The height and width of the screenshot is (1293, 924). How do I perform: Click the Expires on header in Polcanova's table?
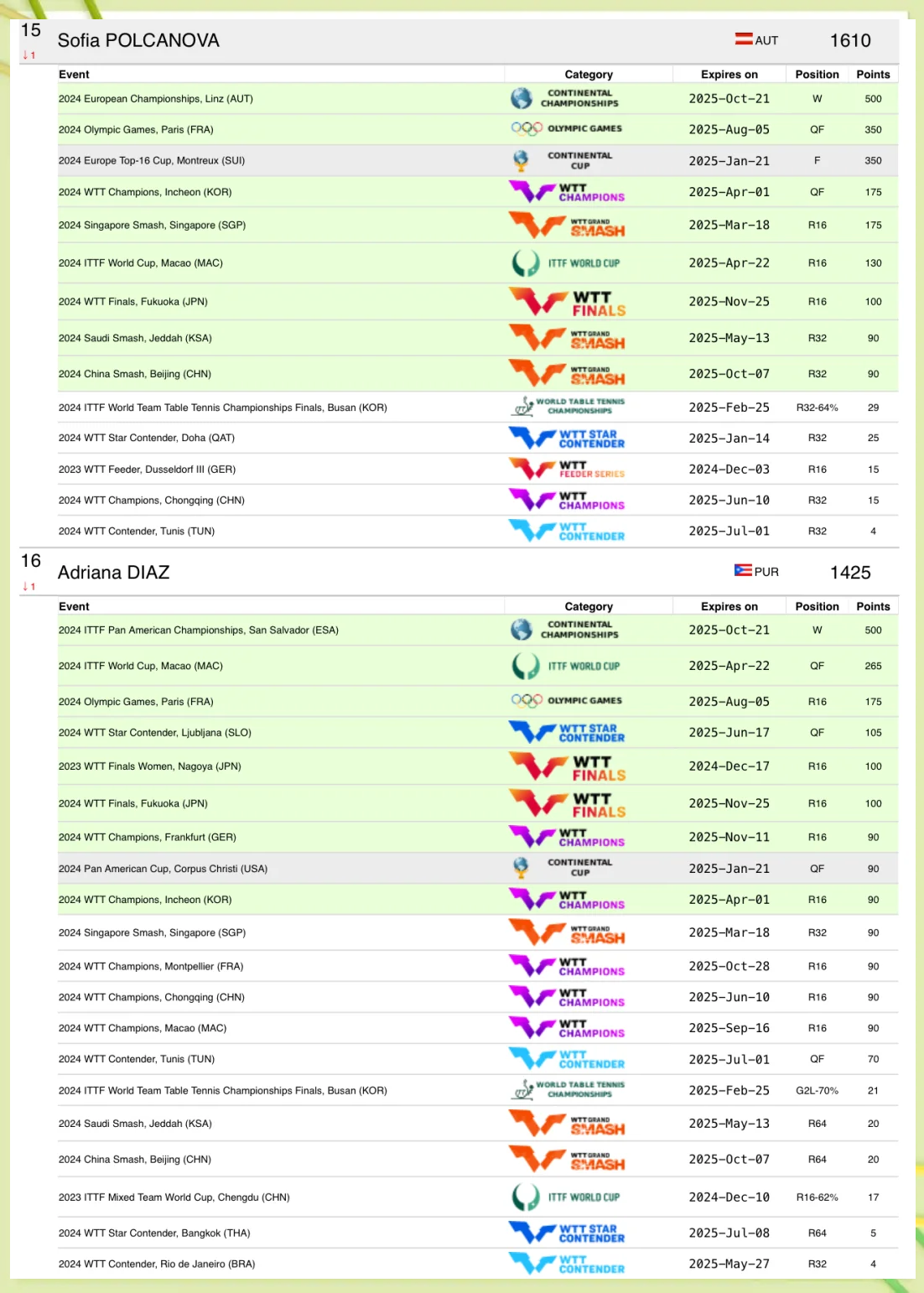point(729,74)
